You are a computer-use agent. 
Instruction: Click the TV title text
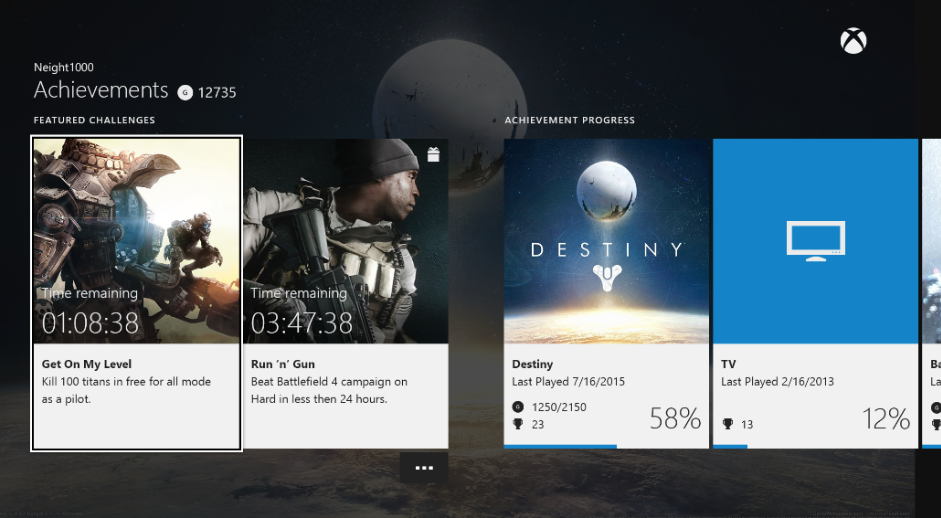(729, 364)
